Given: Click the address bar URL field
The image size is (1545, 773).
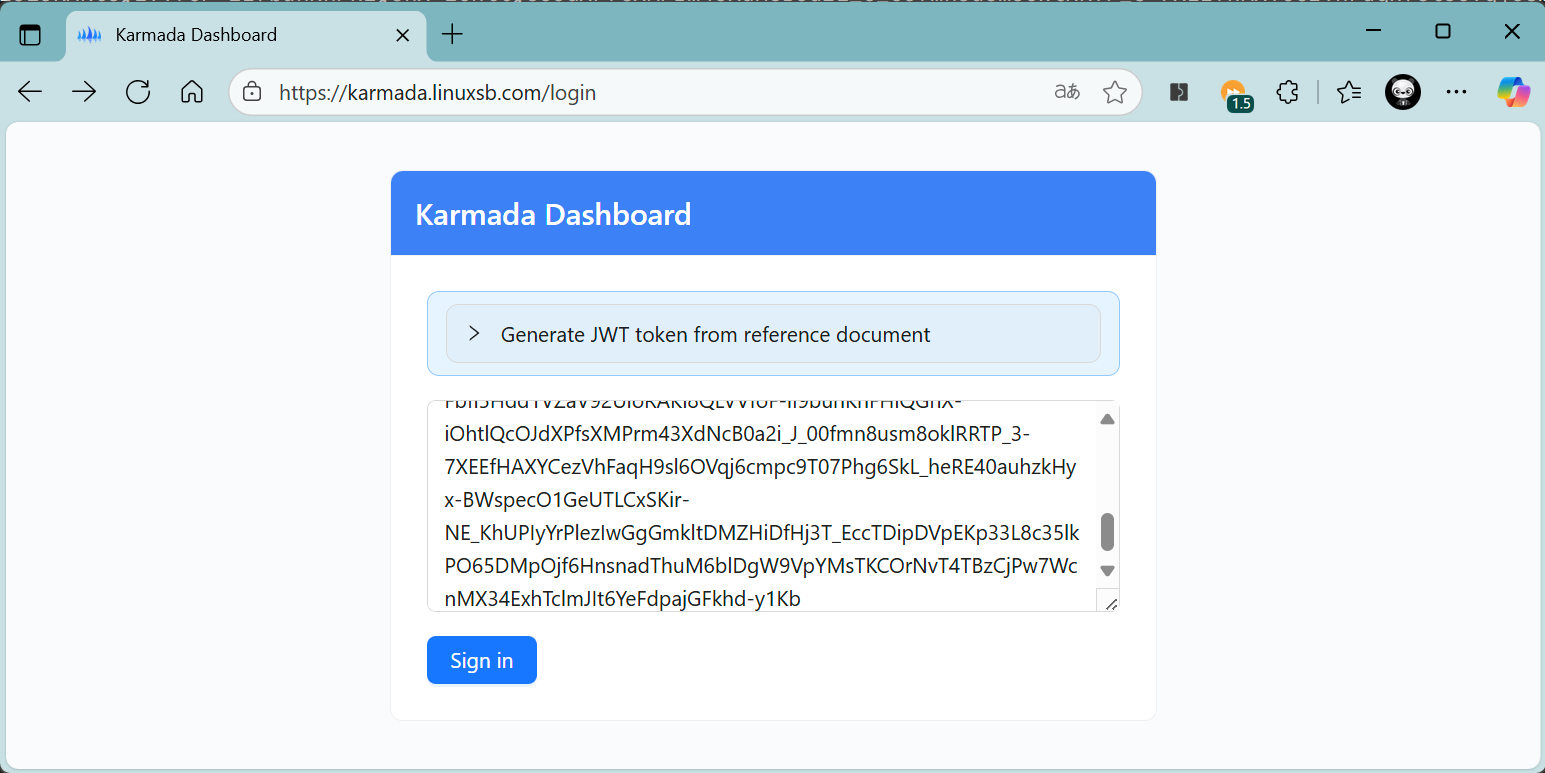Looking at the screenshot, I should click(650, 93).
